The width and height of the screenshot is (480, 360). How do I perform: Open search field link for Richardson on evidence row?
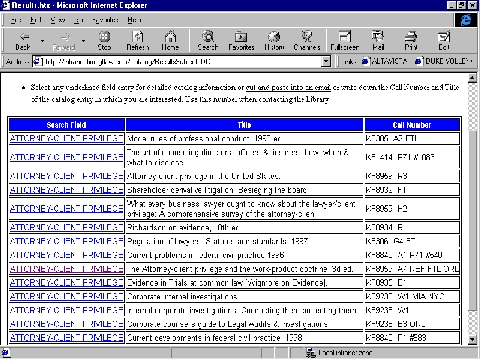coord(66,227)
